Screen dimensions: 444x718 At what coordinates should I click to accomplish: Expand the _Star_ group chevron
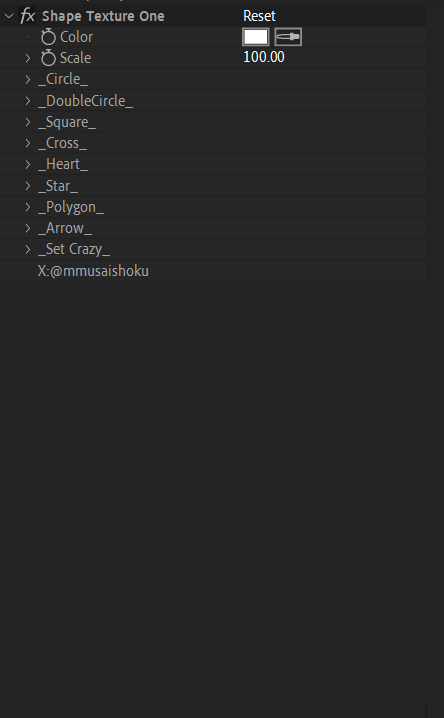click(x=28, y=185)
